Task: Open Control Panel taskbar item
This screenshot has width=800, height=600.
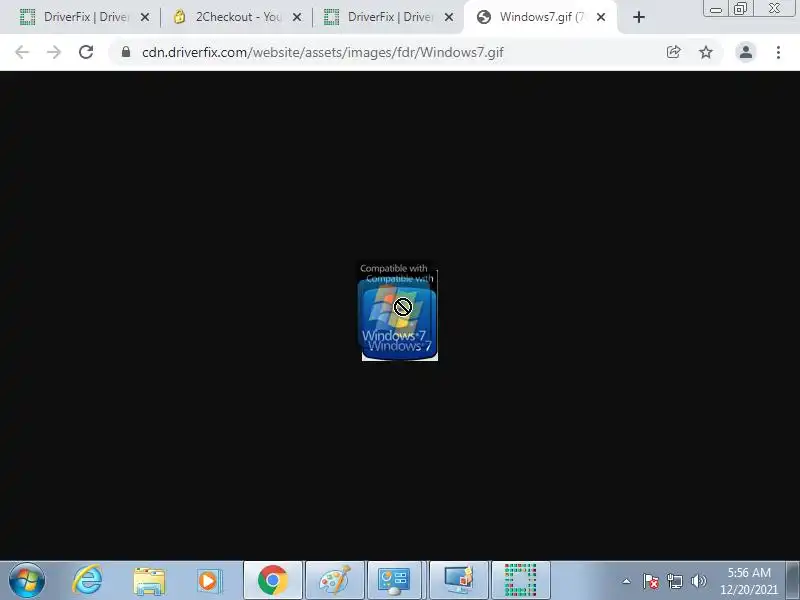Action: click(x=395, y=581)
